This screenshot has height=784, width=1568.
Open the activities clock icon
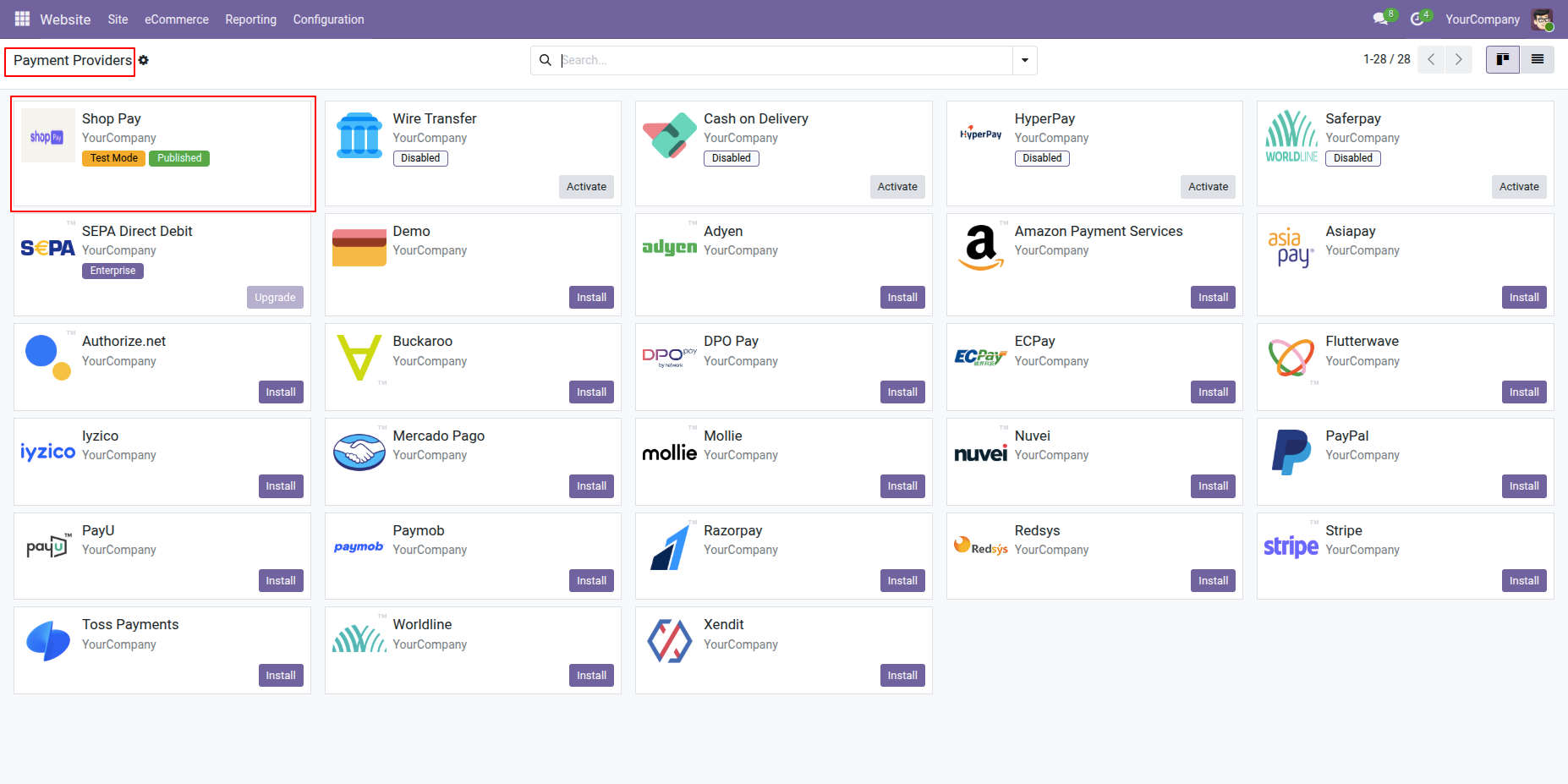[1417, 19]
